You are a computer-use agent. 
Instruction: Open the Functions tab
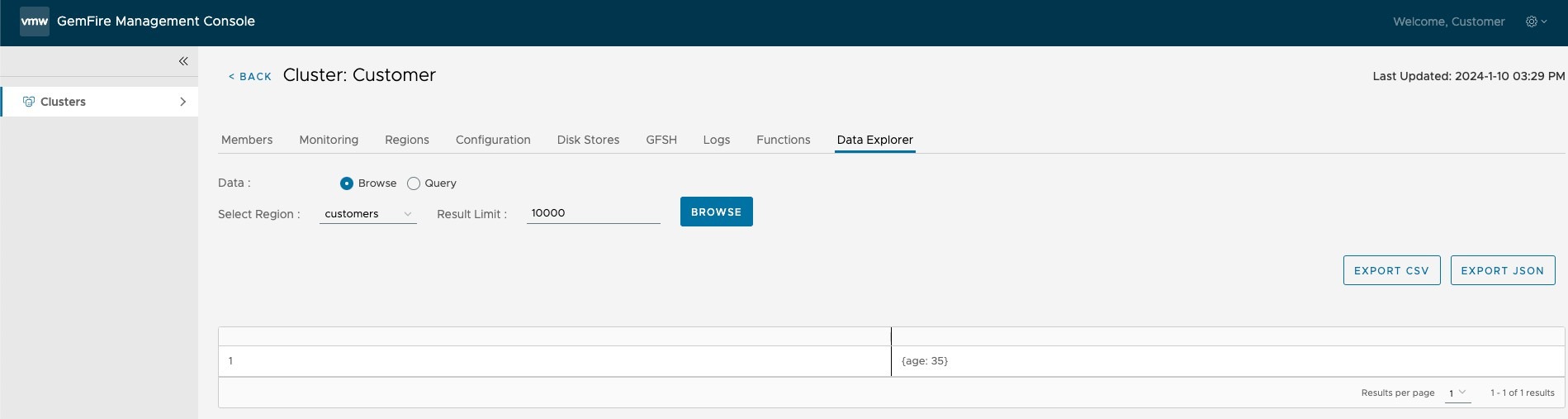[x=784, y=140]
